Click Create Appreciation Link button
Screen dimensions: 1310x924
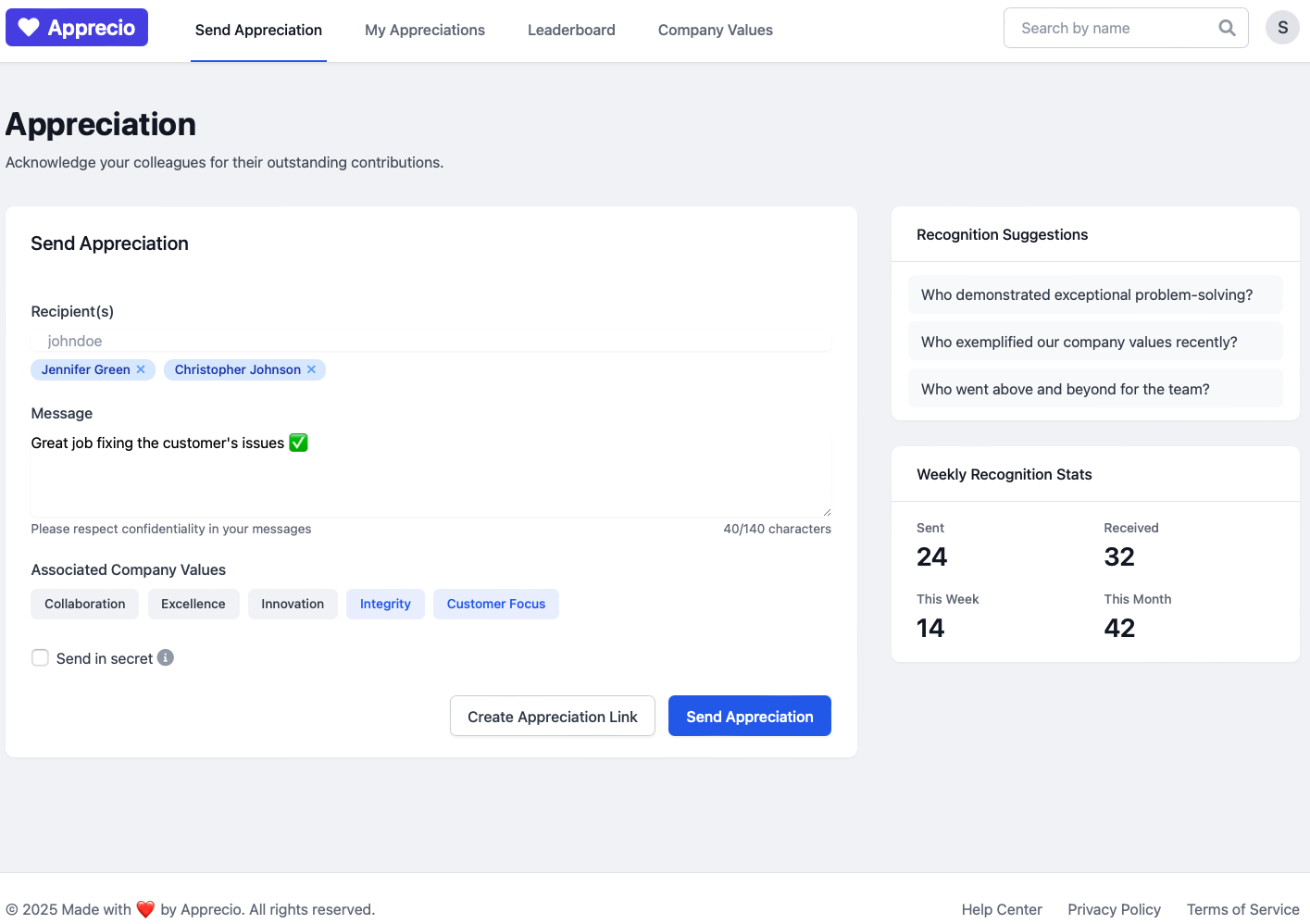coord(552,717)
